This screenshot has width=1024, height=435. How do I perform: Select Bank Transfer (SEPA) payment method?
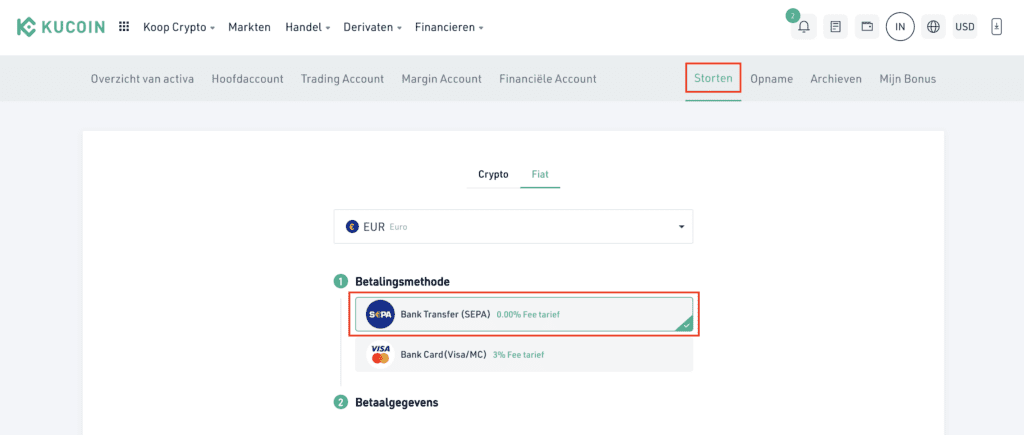[x=524, y=314]
